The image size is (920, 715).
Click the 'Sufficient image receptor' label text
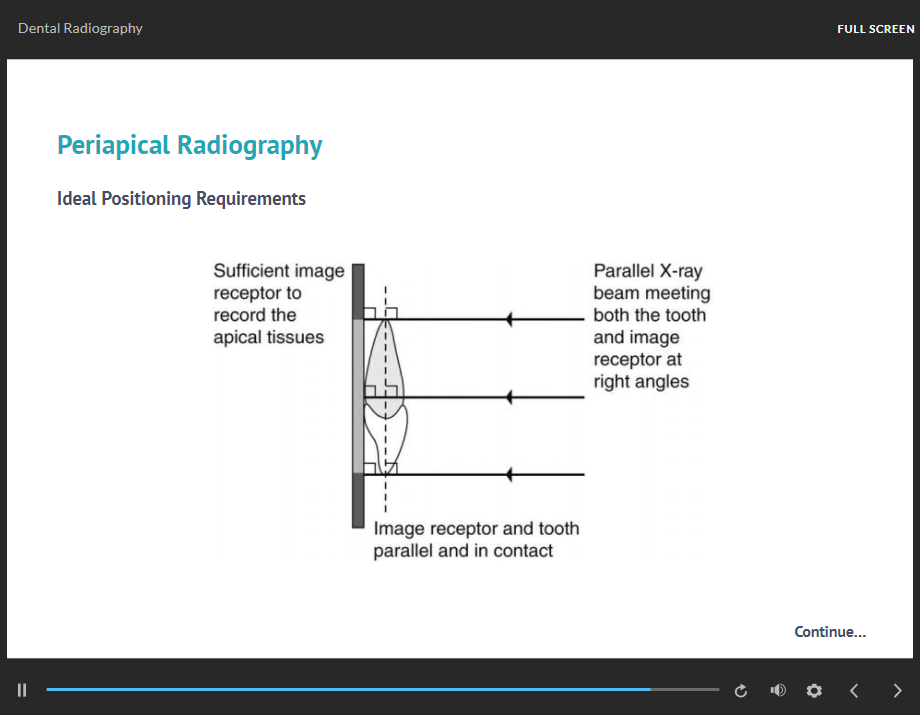pos(279,304)
